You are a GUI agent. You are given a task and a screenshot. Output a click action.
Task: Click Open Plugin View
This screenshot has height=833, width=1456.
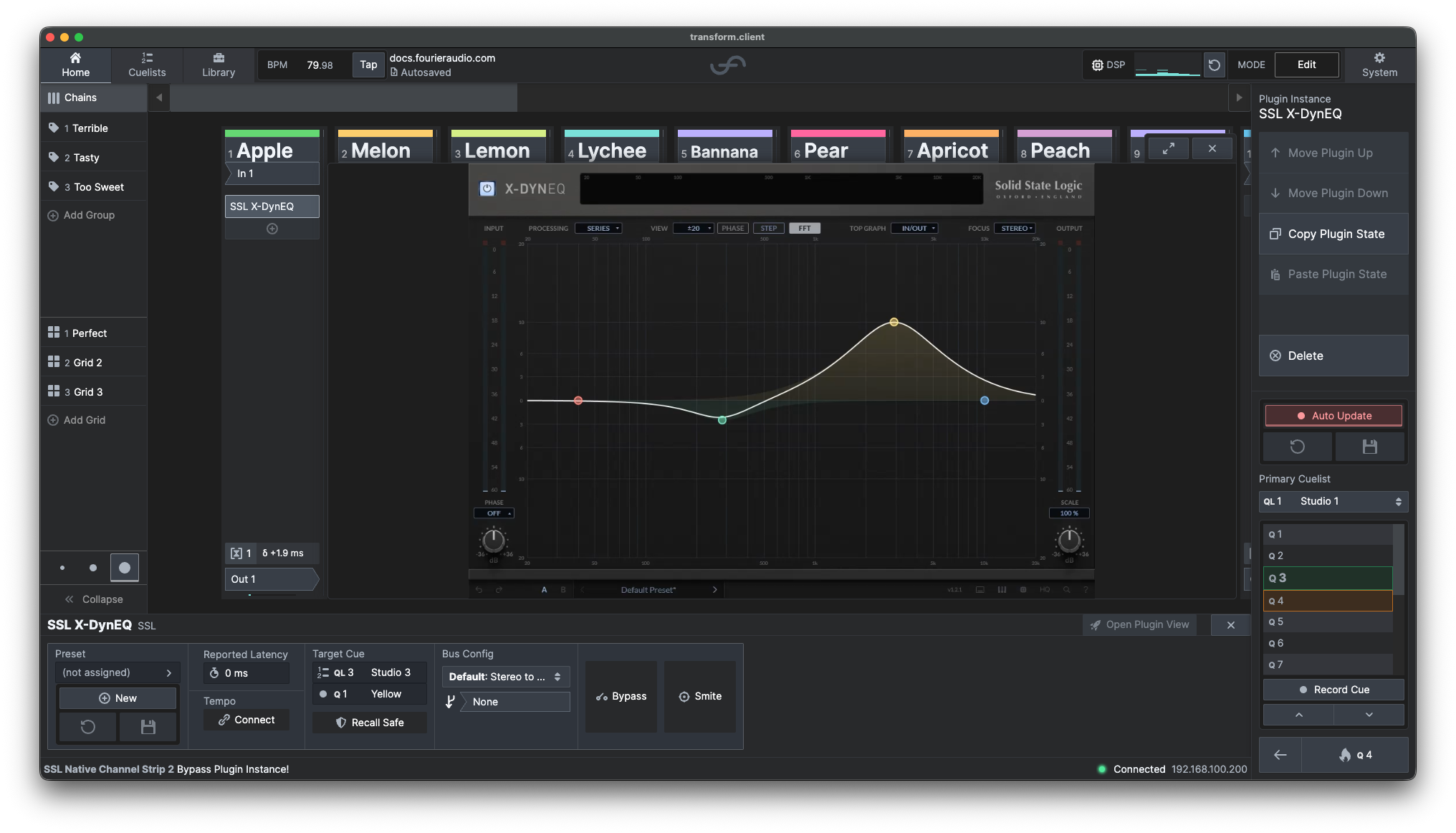point(1139,624)
